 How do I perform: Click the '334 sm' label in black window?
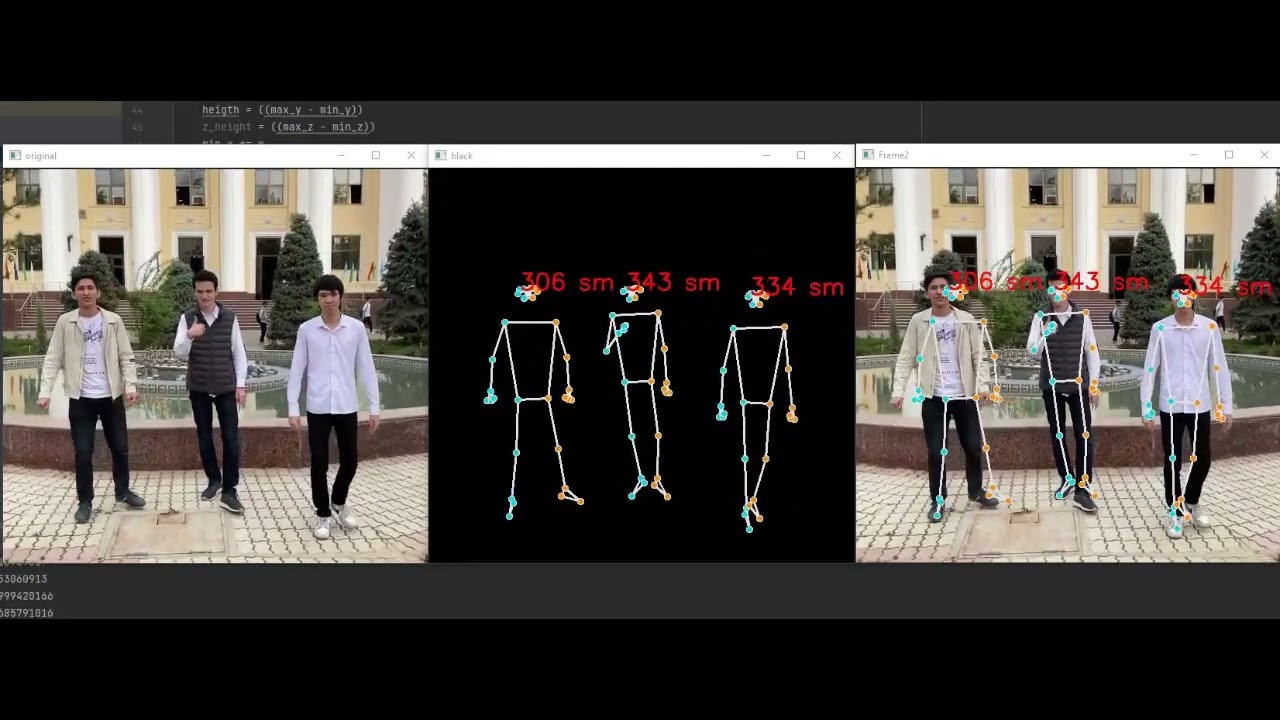797,288
